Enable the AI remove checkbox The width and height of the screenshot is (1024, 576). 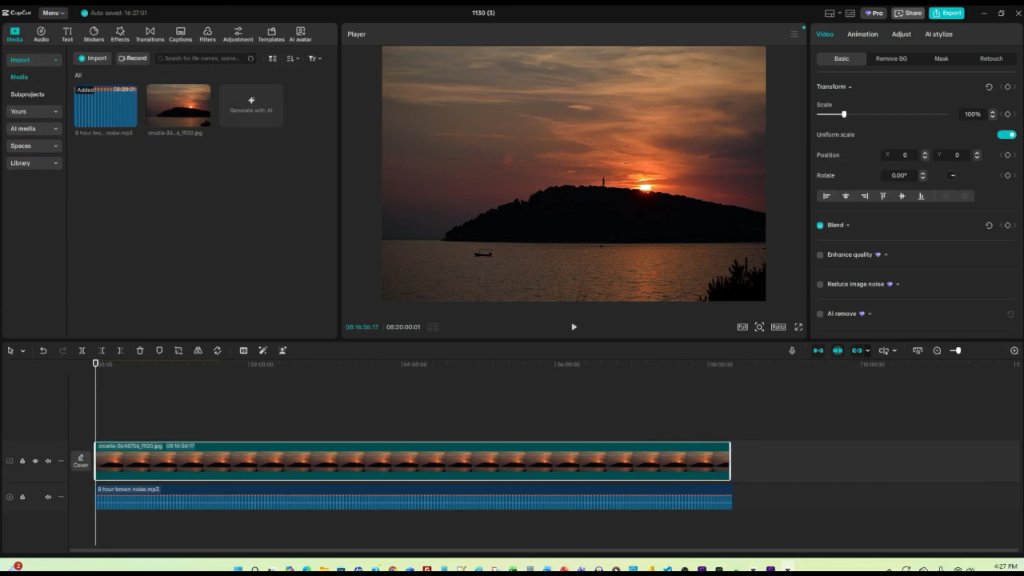point(820,314)
